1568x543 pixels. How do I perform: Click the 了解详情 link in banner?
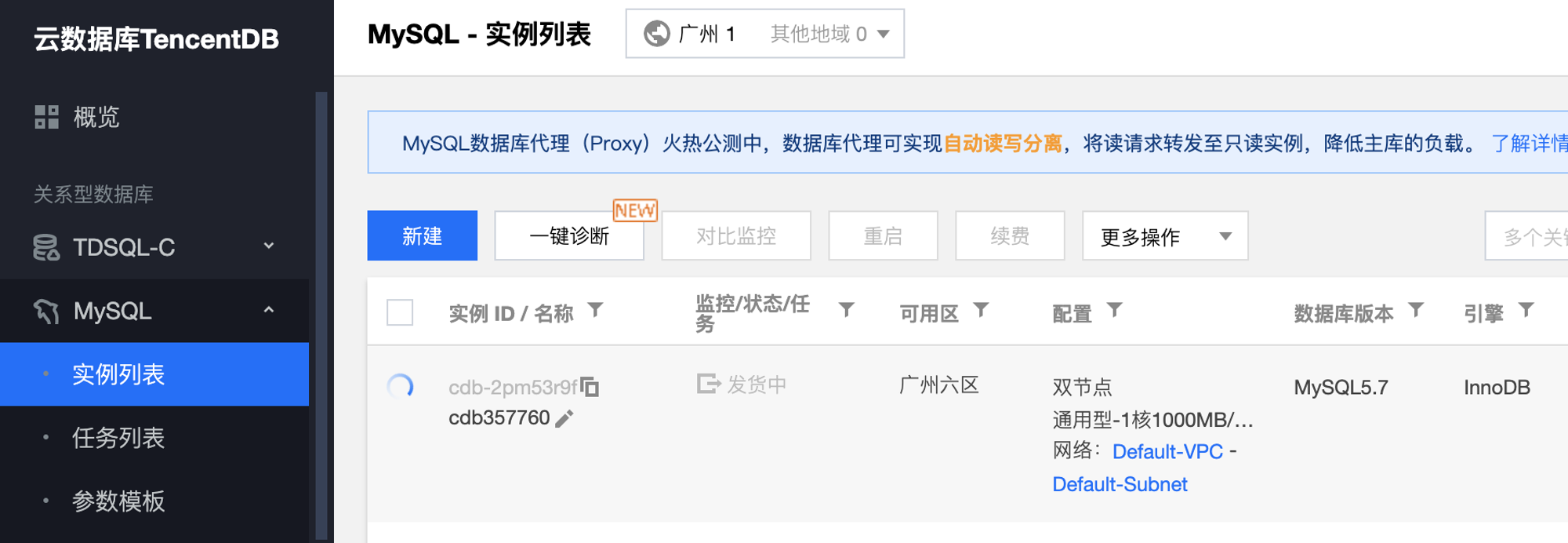[1529, 144]
